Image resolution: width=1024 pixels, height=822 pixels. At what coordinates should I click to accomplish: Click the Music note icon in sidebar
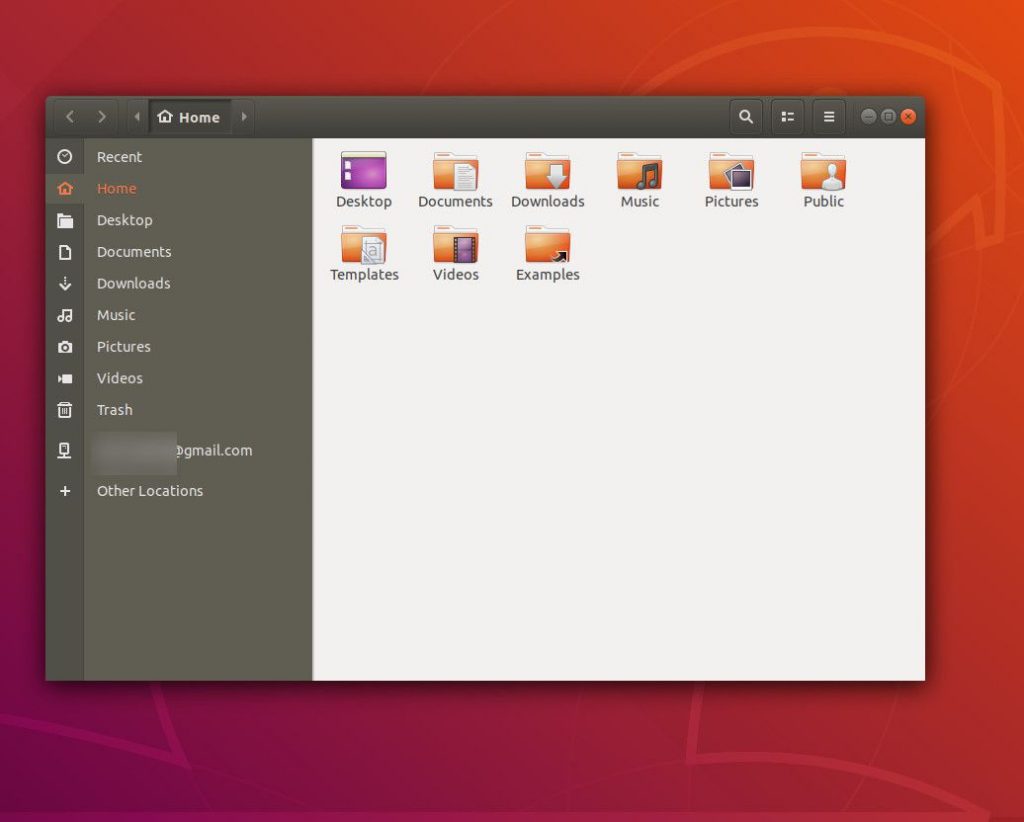point(65,315)
